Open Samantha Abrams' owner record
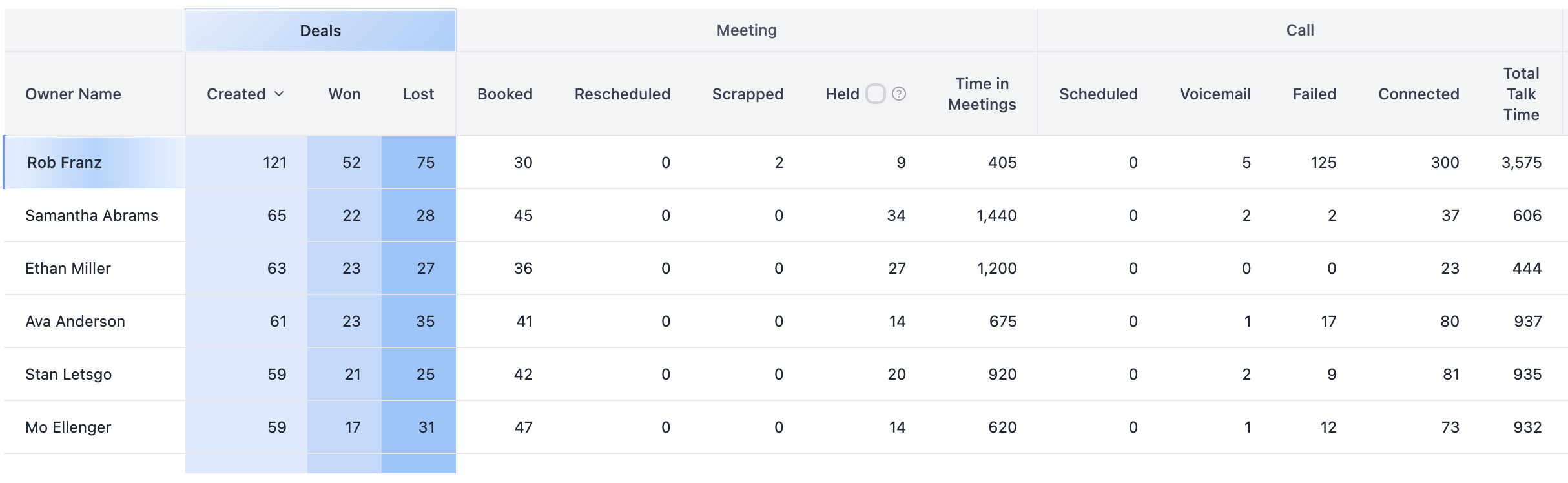The image size is (1568, 483). 92,215
